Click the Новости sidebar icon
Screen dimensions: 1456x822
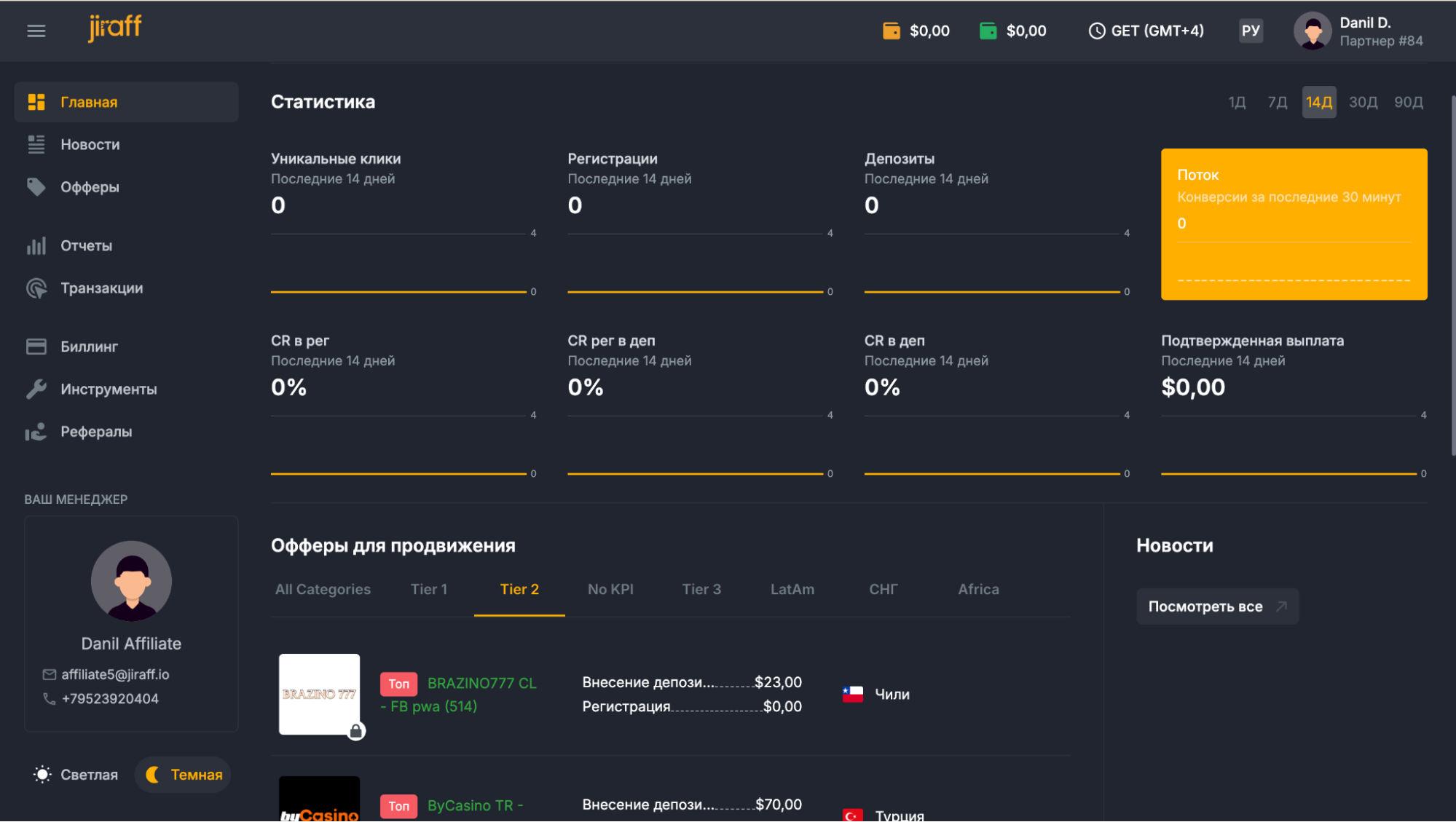click(36, 144)
